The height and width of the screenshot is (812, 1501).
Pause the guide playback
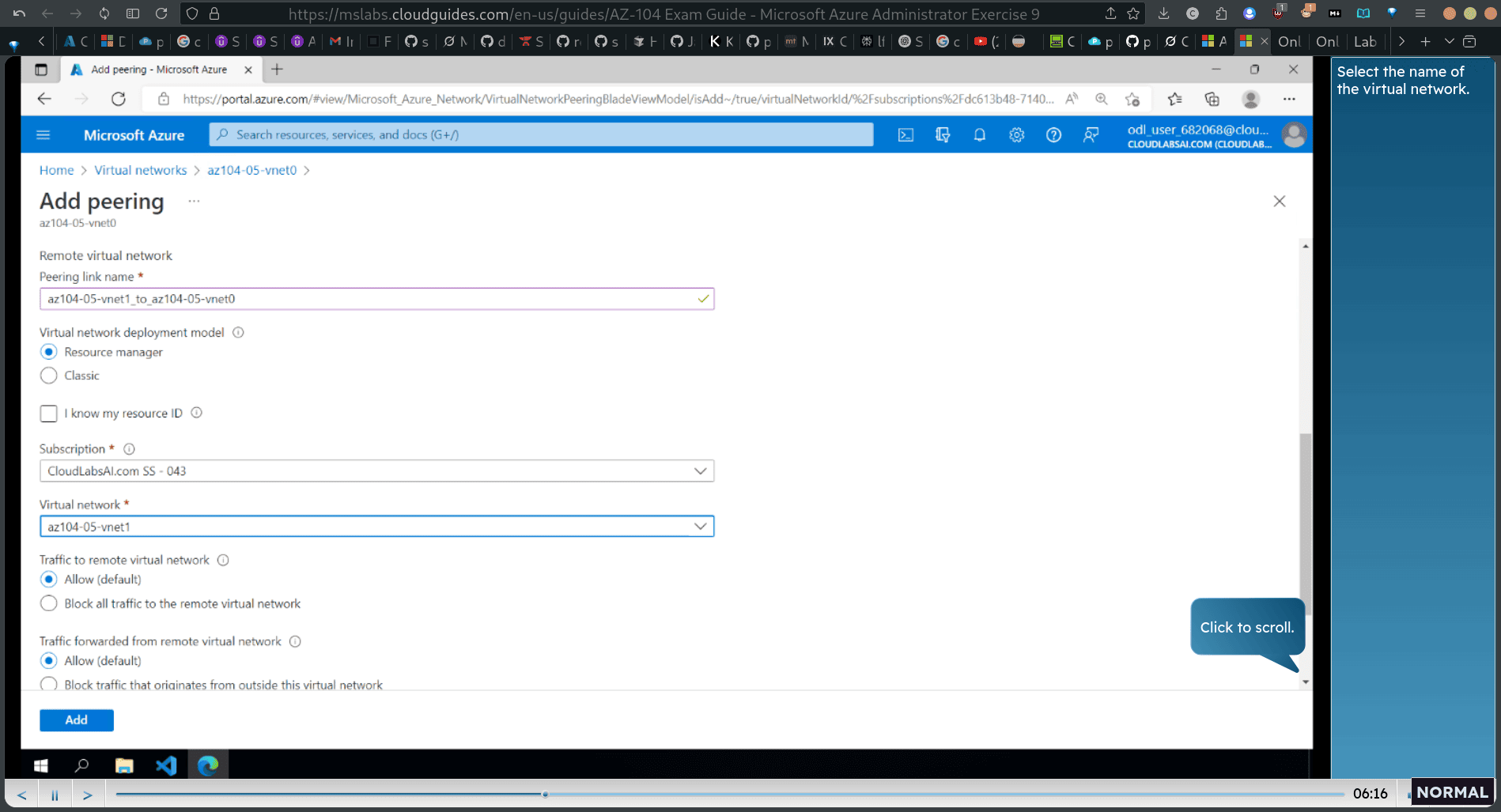[55, 795]
